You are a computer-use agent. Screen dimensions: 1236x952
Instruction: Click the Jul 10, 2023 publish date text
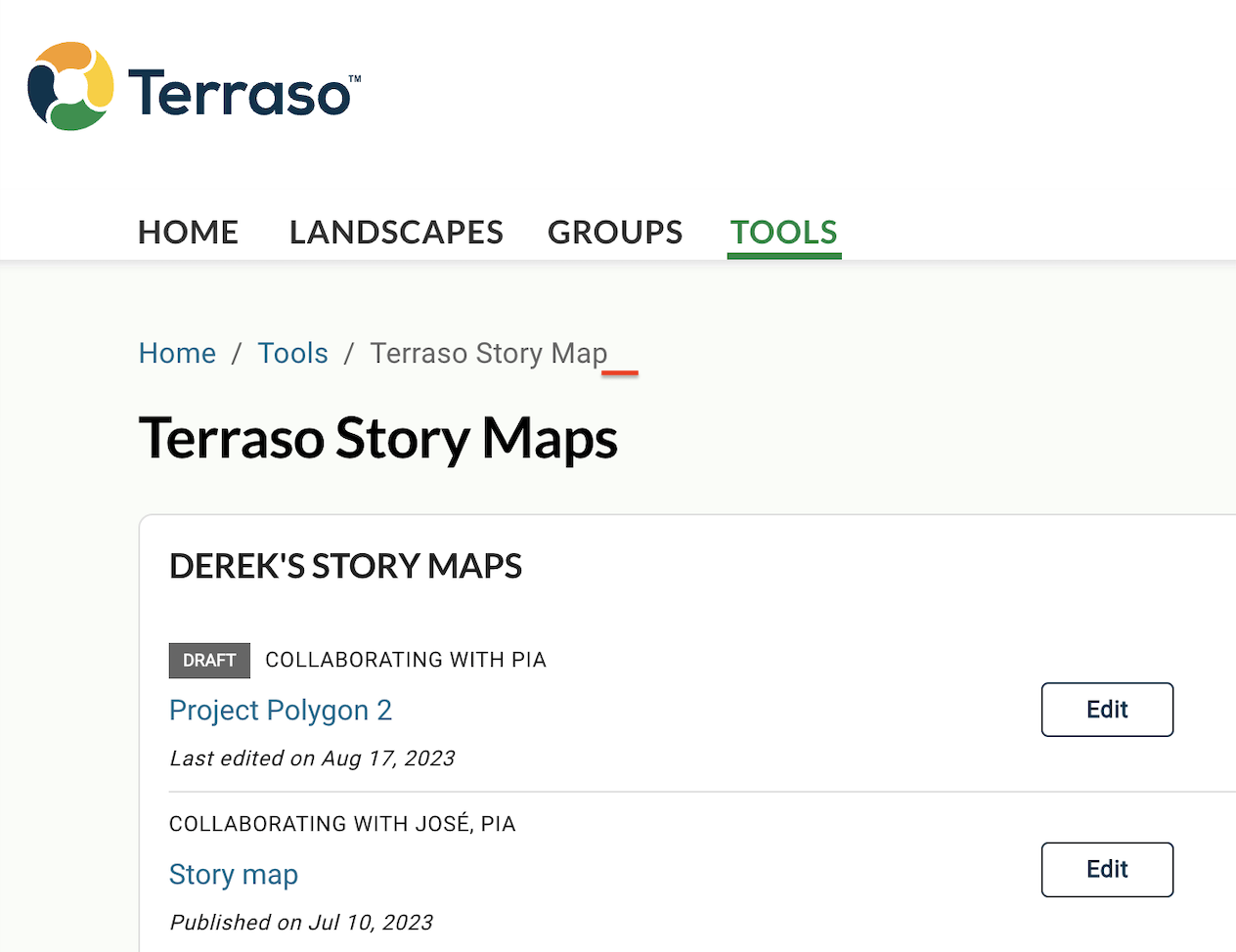point(302,922)
